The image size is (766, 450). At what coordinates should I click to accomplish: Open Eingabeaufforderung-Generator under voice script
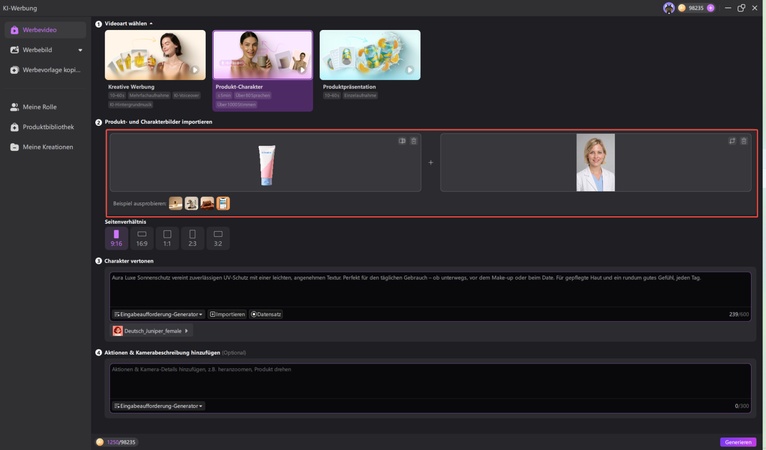pos(158,314)
